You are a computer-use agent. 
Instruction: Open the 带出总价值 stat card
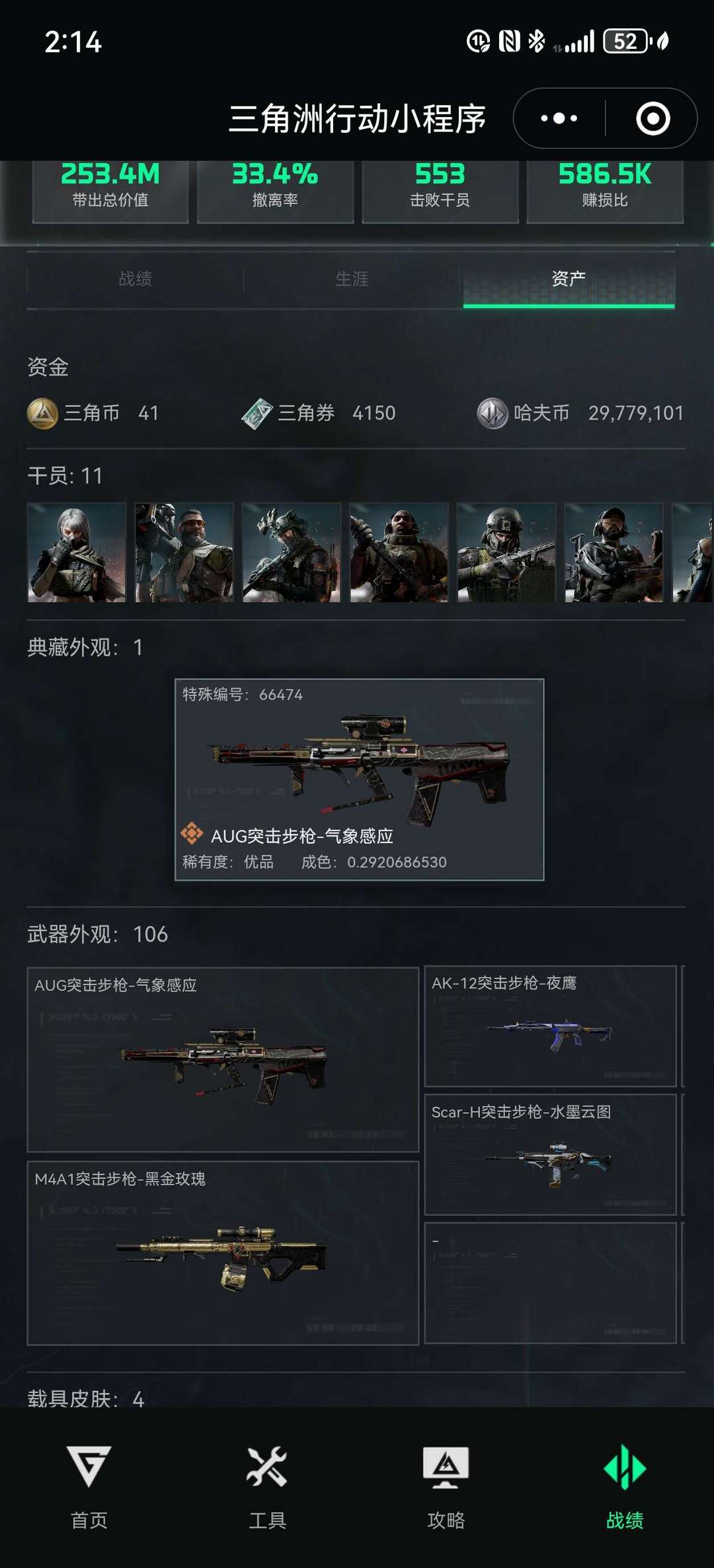point(110,191)
